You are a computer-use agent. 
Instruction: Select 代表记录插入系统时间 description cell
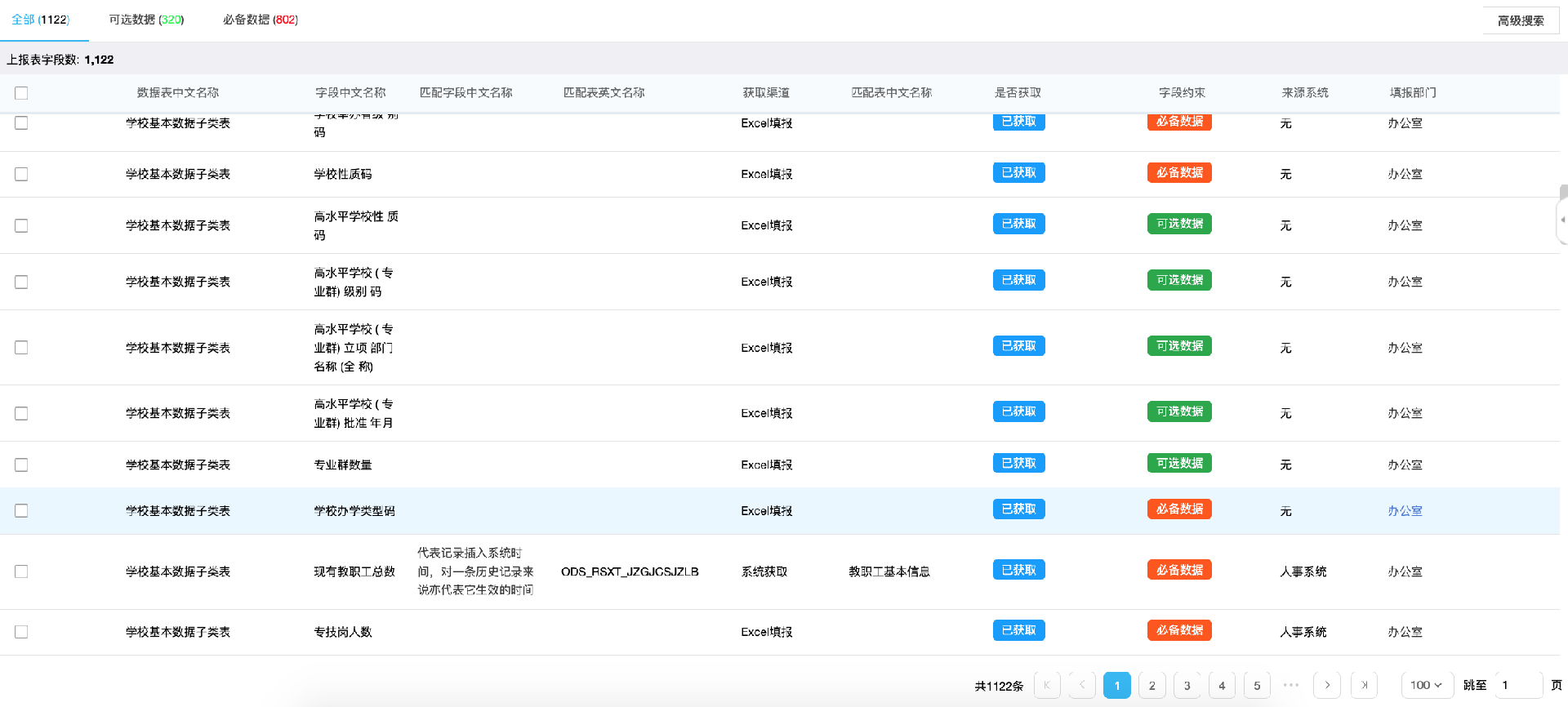click(x=476, y=571)
